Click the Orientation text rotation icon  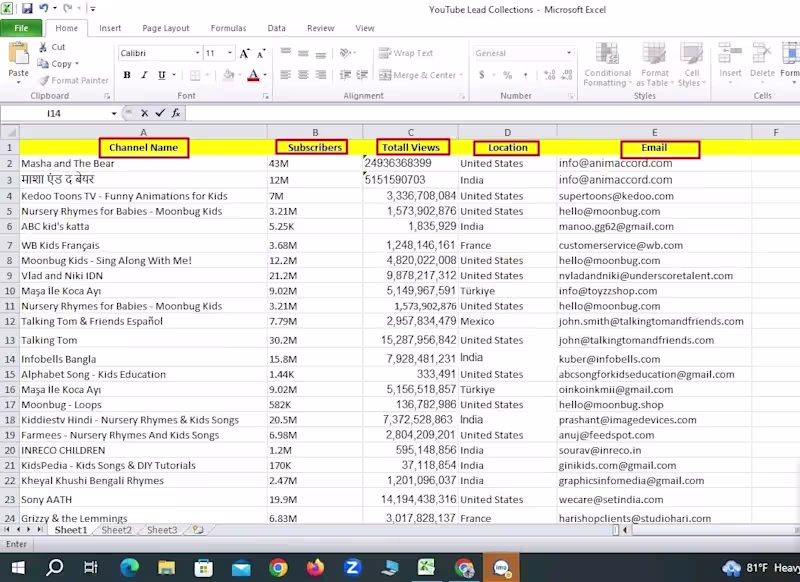point(345,53)
